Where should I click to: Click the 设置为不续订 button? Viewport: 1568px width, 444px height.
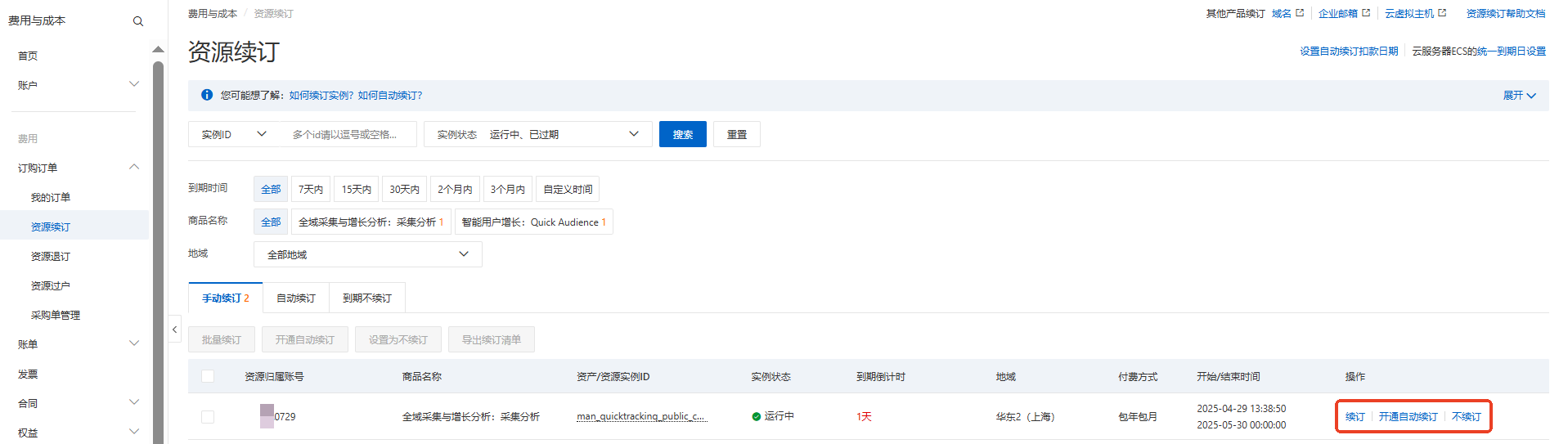[398, 339]
